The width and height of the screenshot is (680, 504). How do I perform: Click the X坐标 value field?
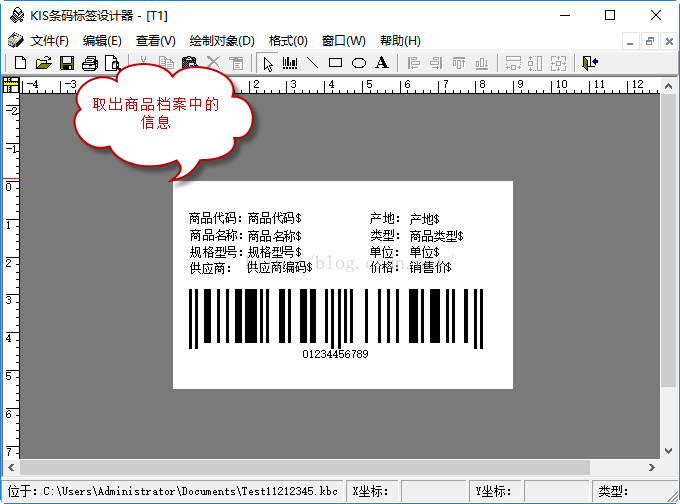pyautogui.click(x=433, y=491)
